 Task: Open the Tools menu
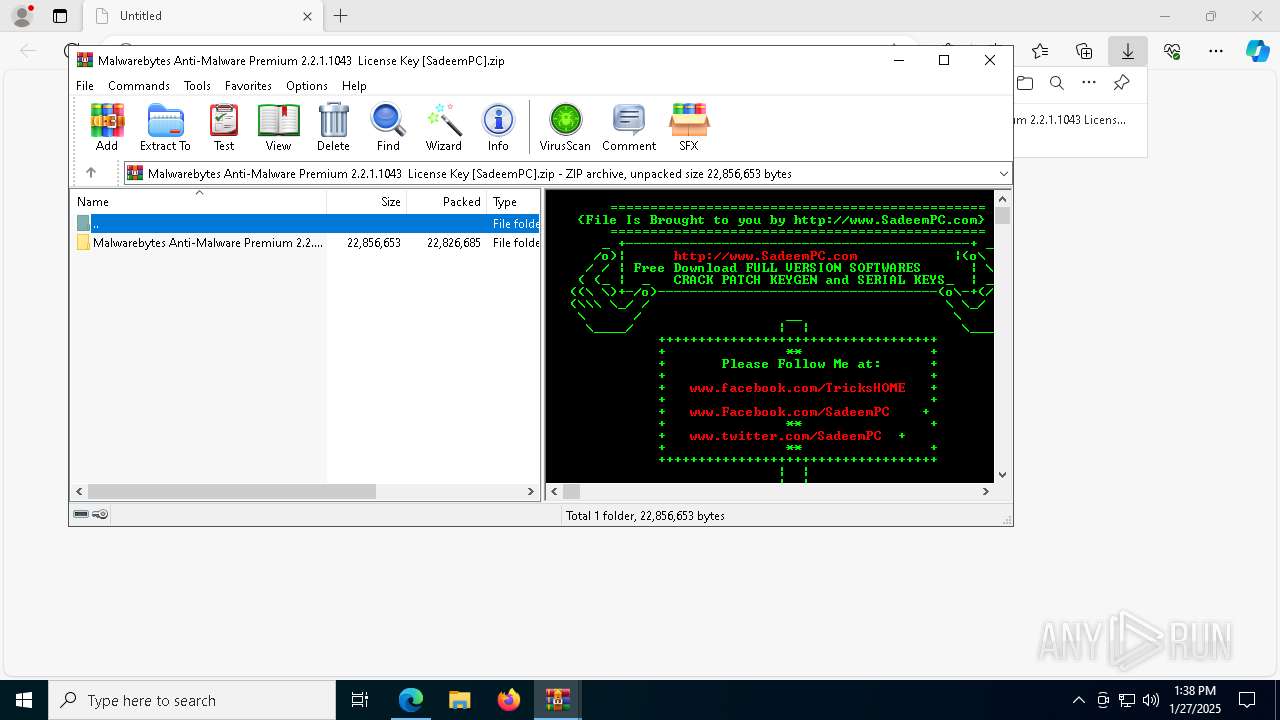[x=197, y=86]
